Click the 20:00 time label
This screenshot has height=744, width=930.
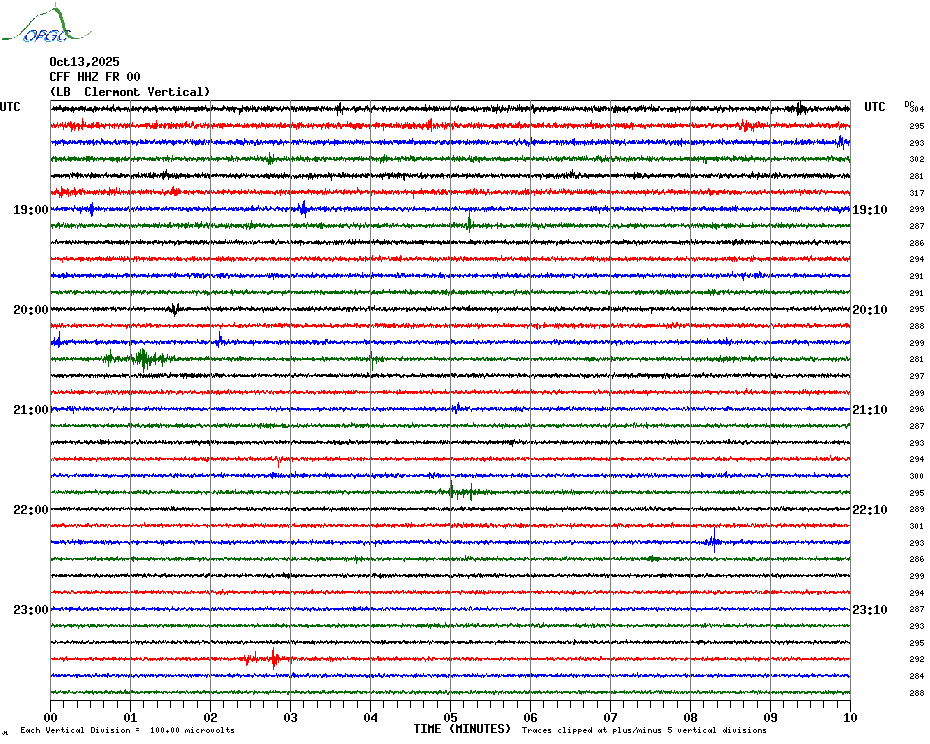coord(31,310)
